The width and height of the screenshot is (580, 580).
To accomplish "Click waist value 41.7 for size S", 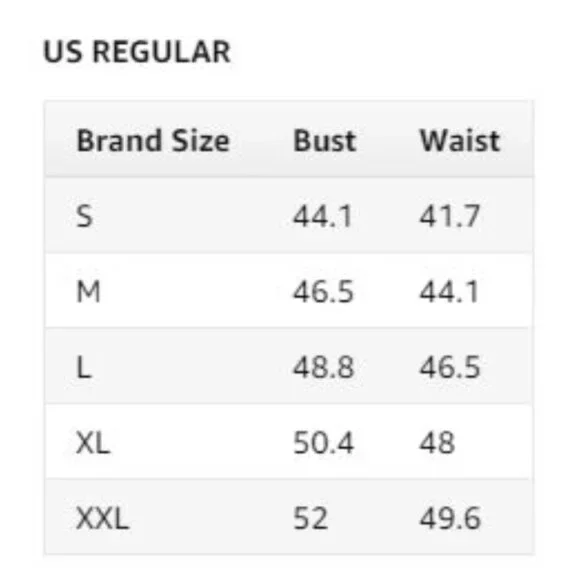I will (450, 216).
